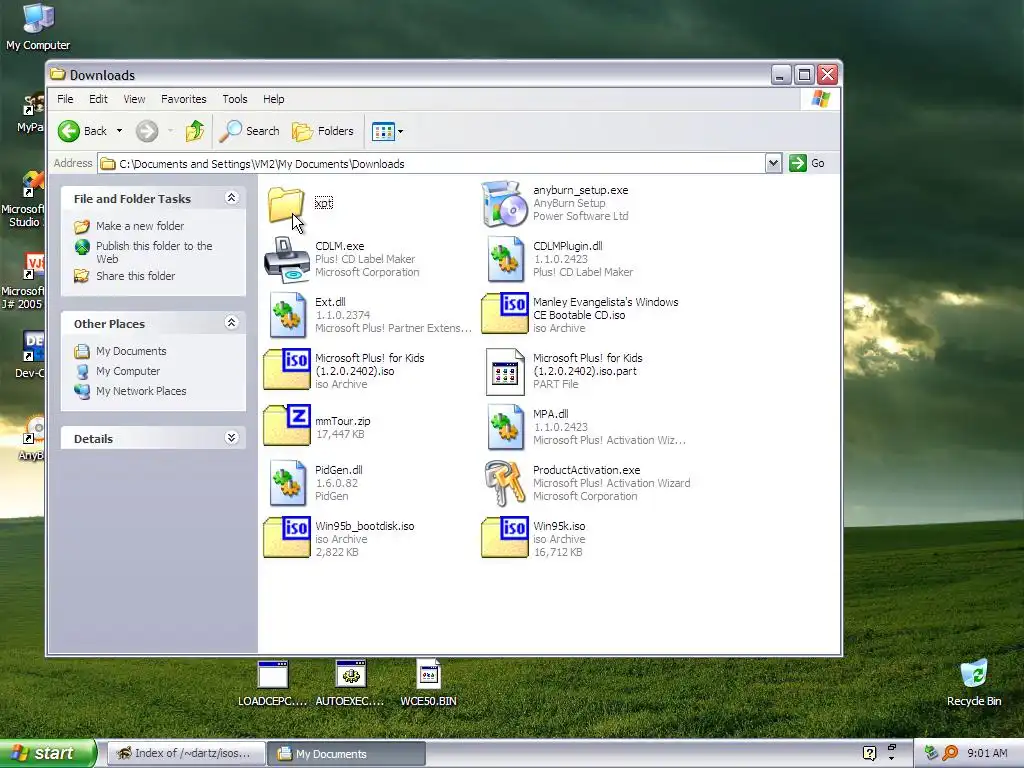
Task: Click the Forward navigation arrow
Action: (x=147, y=131)
